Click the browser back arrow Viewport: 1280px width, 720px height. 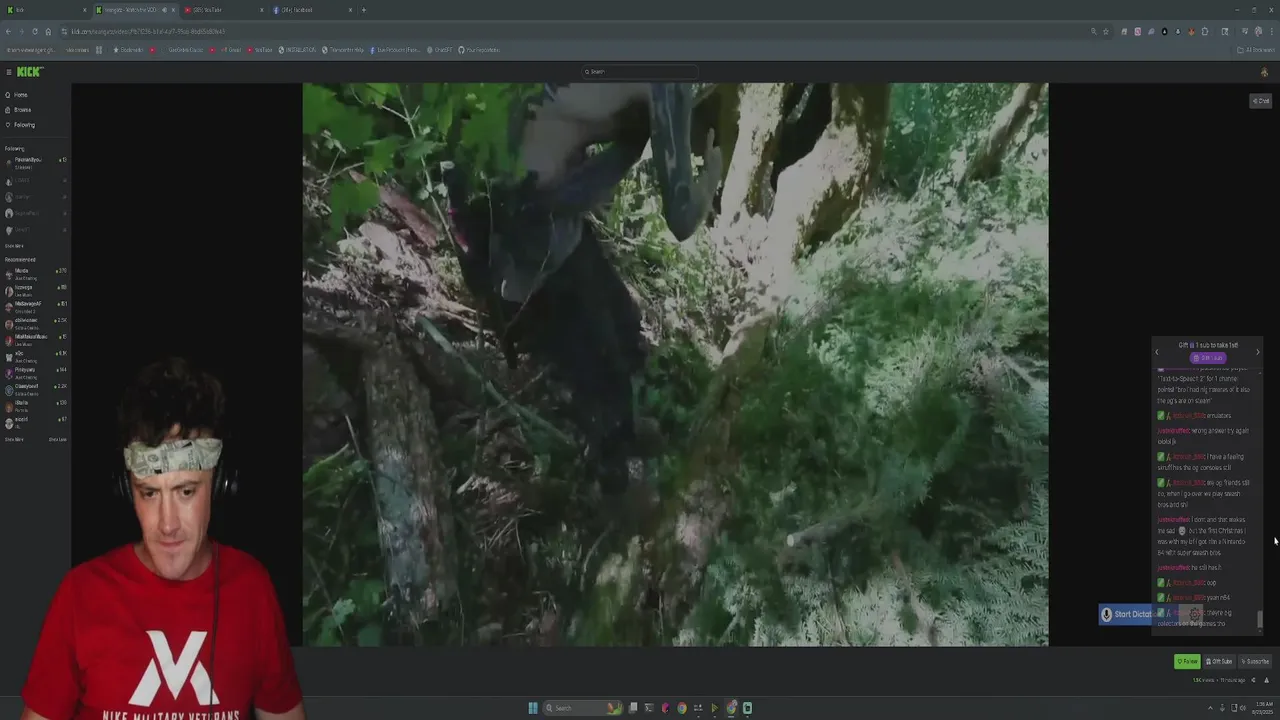click(x=8, y=31)
